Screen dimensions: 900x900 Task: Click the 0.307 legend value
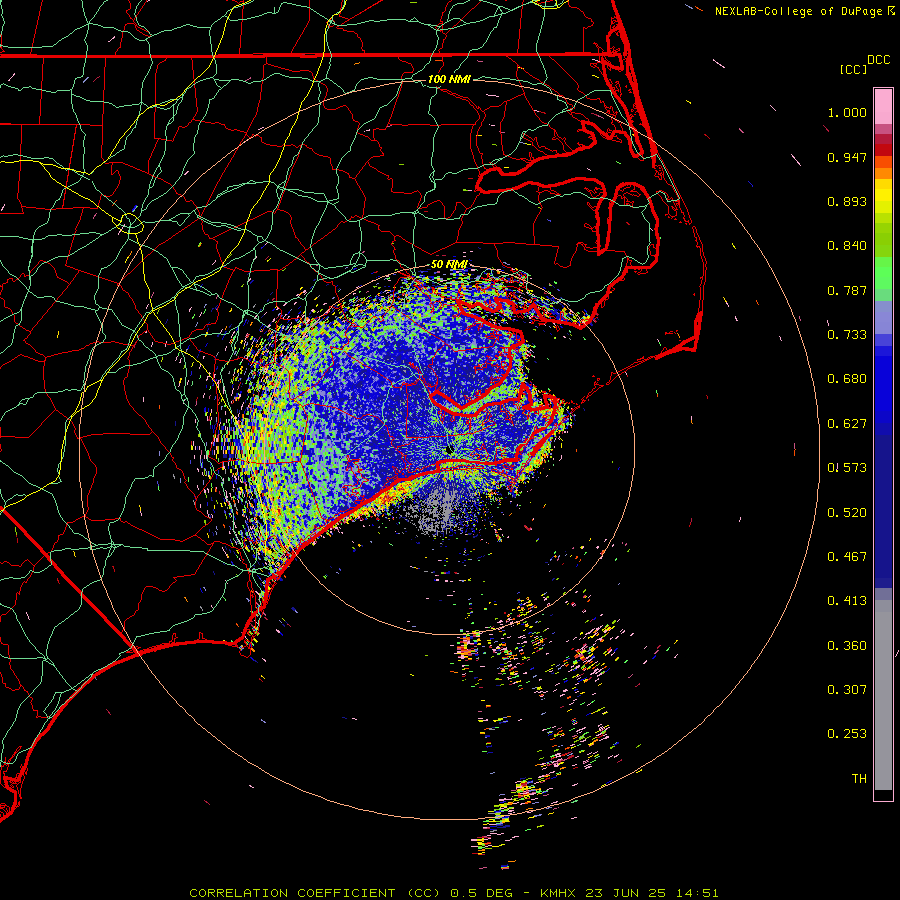click(x=847, y=690)
